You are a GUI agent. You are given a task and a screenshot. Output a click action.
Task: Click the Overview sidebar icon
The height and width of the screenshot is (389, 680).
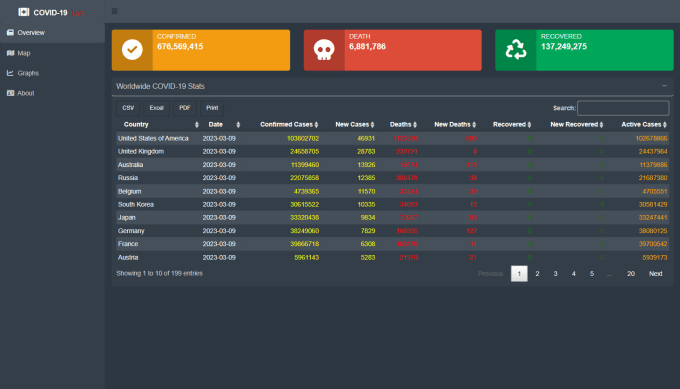coord(10,33)
